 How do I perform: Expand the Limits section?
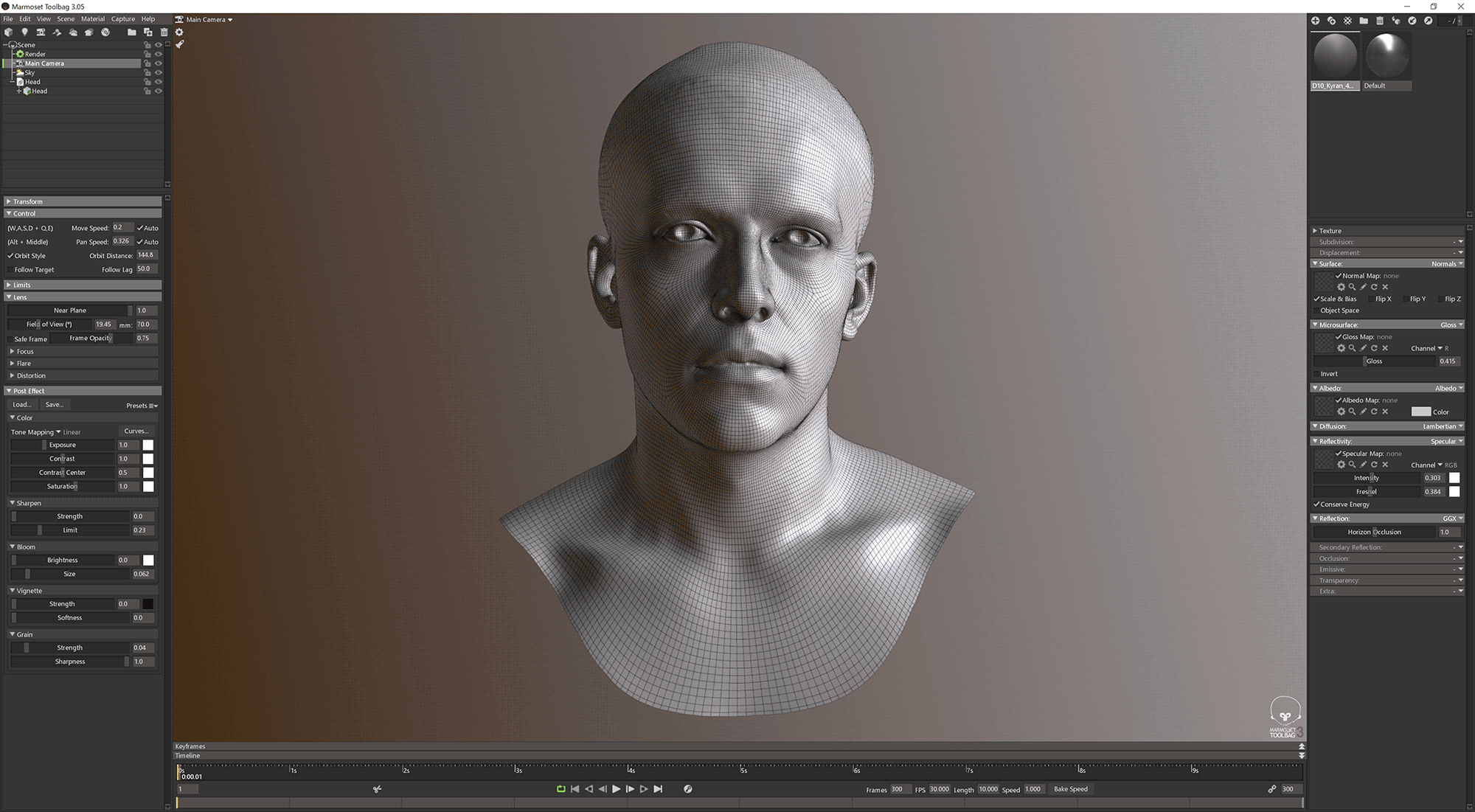[83, 285]
